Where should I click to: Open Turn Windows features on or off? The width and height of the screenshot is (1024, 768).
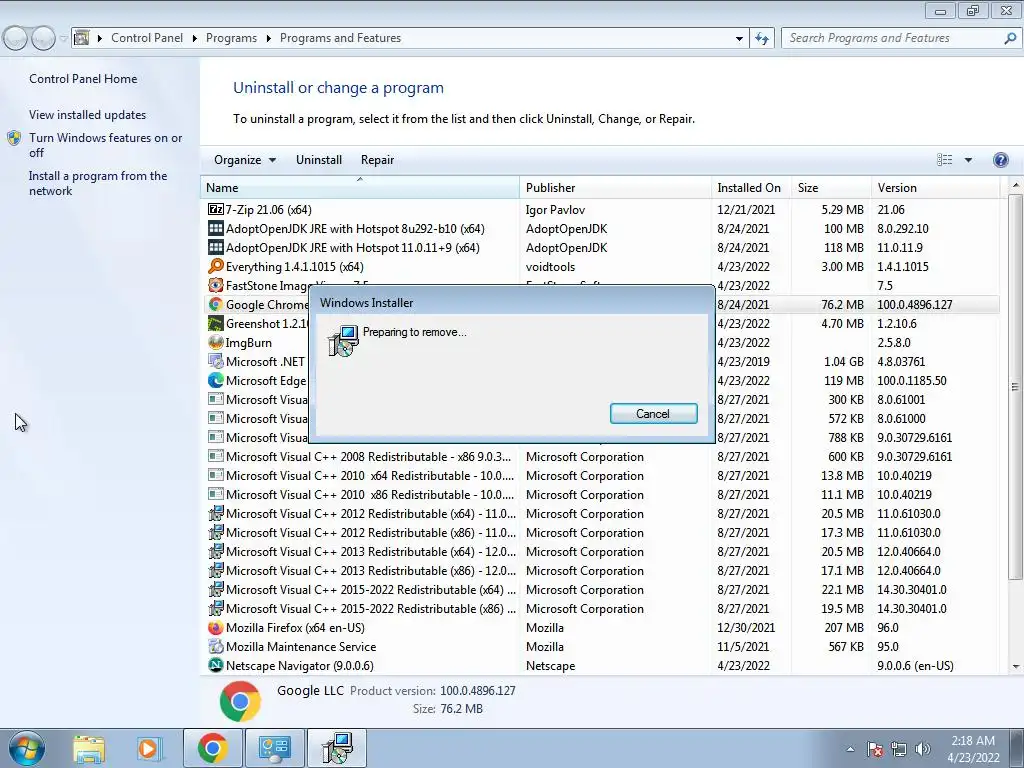coord(105,145)
